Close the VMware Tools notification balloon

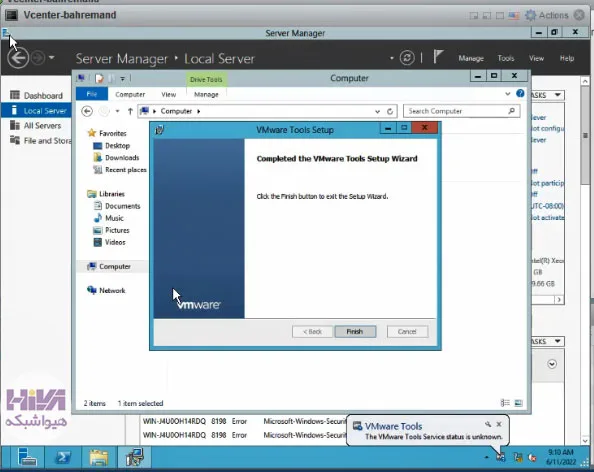[499, 424]
